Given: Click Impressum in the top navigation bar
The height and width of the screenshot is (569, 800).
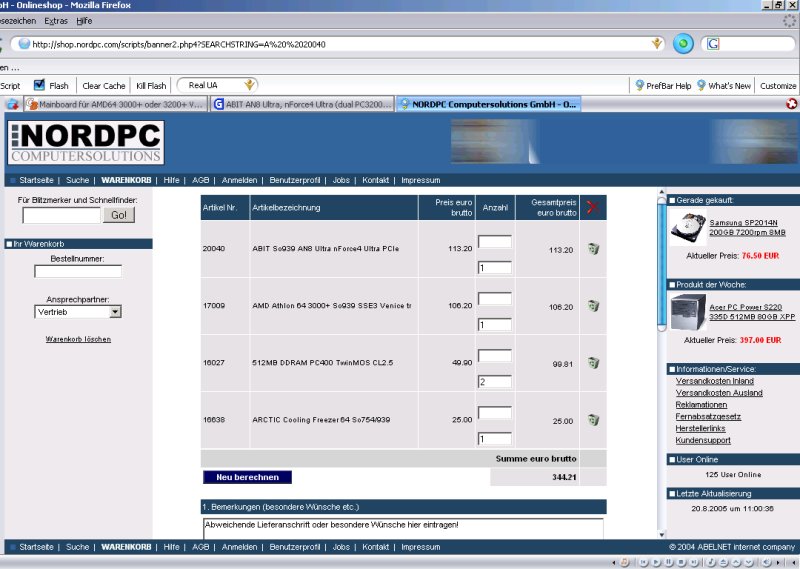Looking at the screenshot, I should coord(420,180).
